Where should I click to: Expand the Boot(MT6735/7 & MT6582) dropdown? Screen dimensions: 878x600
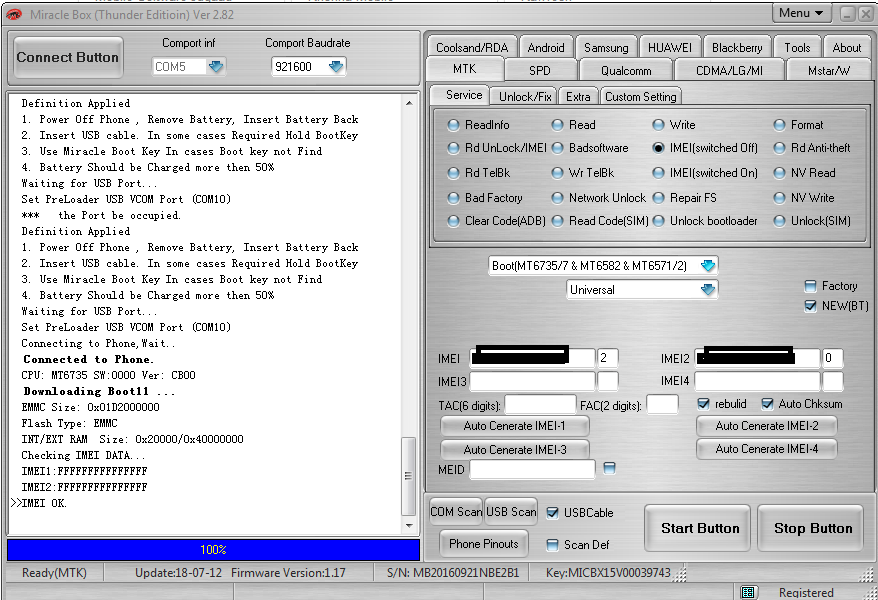pos(708,265)
